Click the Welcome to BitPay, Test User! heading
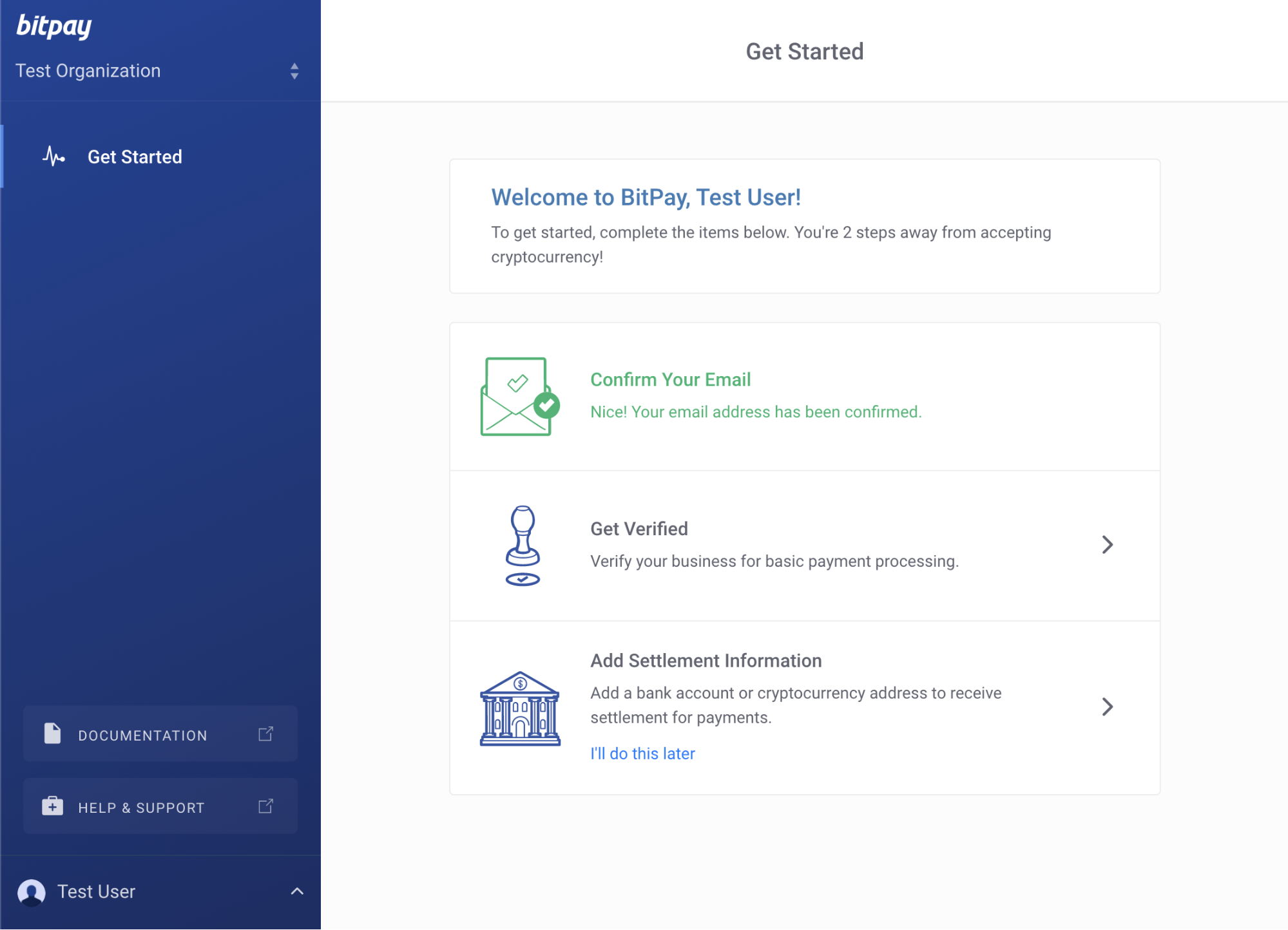 click(x=646, y=198)
